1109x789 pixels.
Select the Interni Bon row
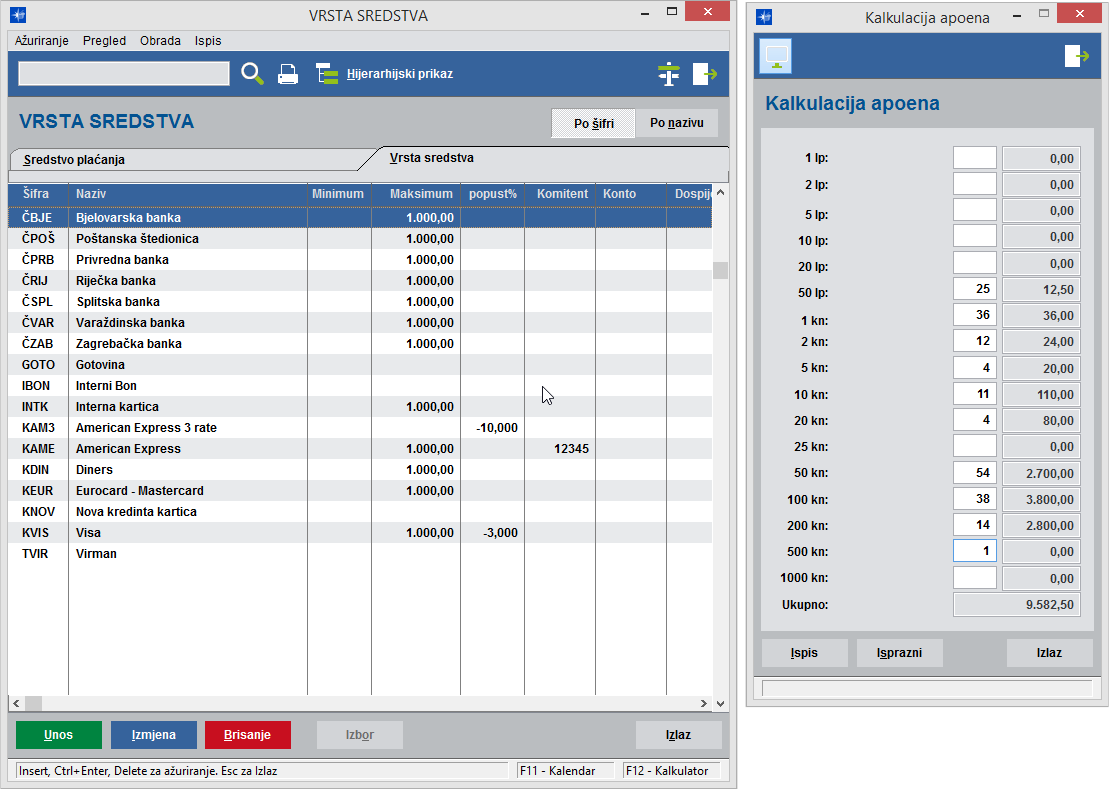[360, 385]
